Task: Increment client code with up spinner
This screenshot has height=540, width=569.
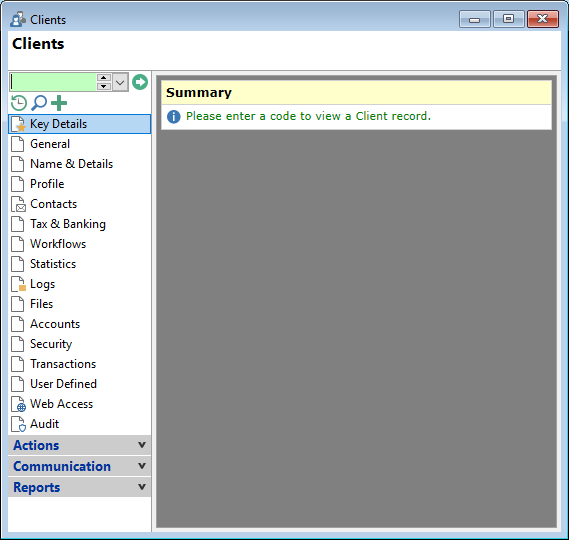Action: pyautogui.click(x=104, y=78)
